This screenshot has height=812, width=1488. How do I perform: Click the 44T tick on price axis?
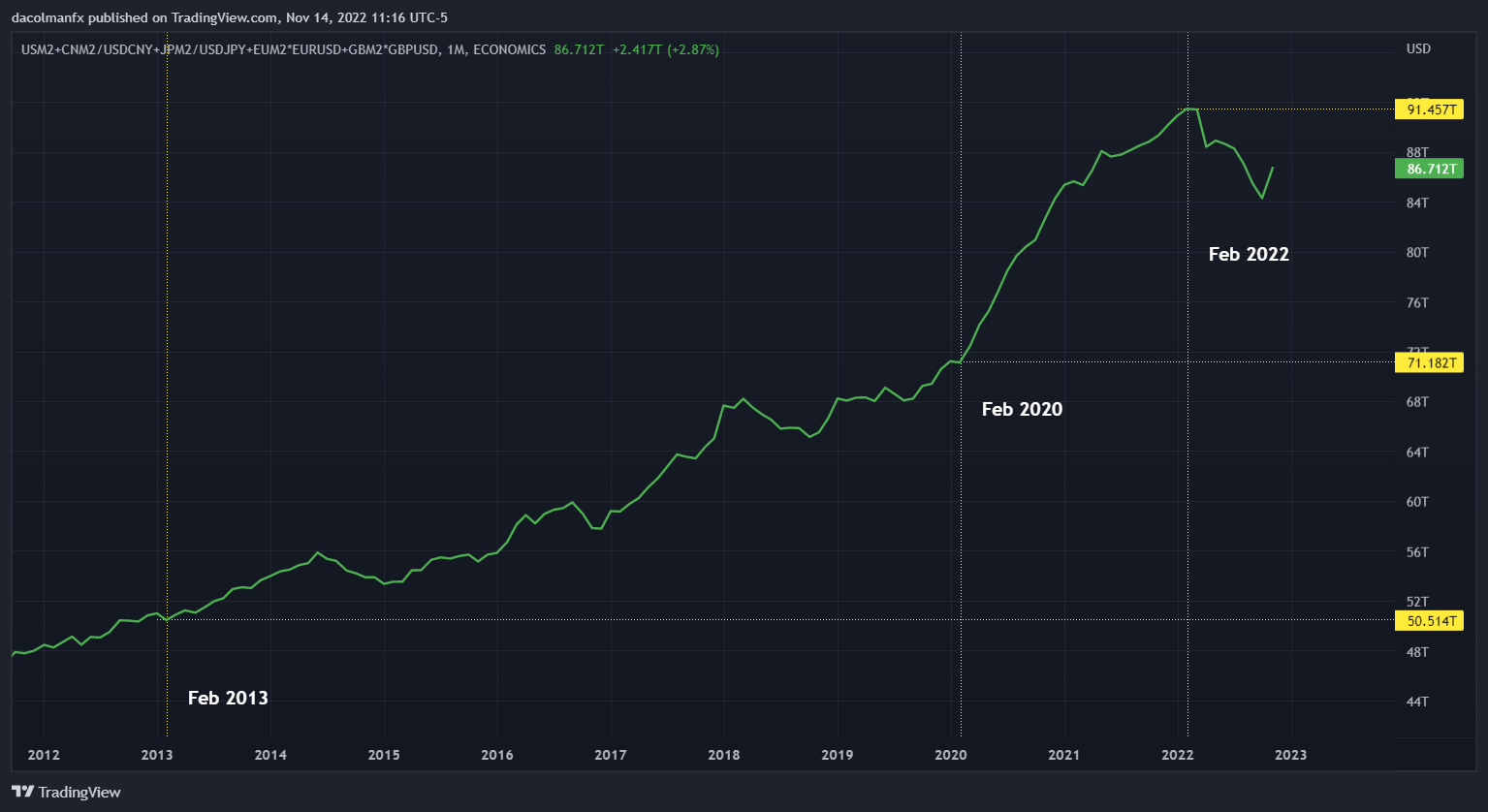point(1417,701)
